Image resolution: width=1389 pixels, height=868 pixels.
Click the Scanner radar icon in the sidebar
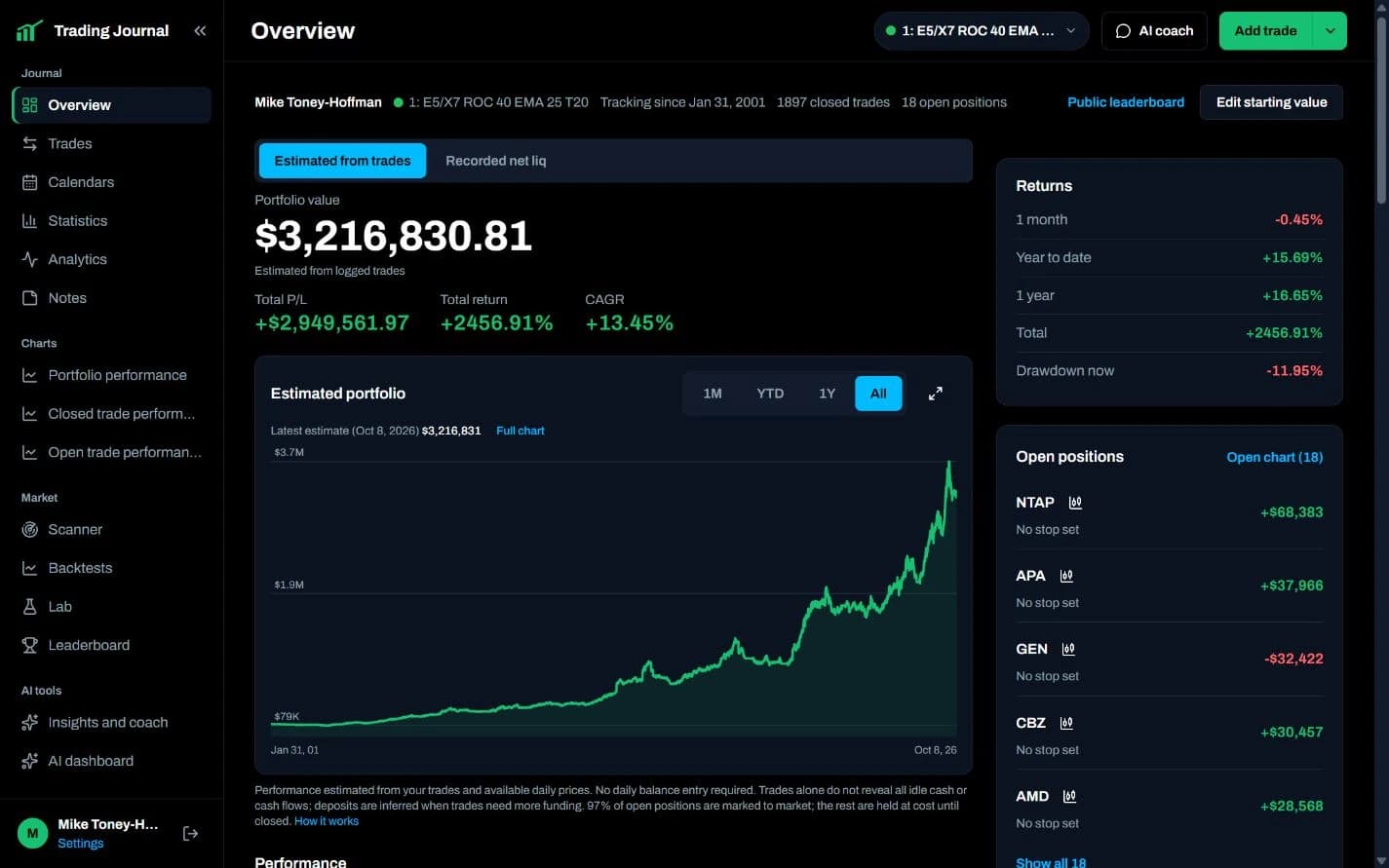pos(30,530)
